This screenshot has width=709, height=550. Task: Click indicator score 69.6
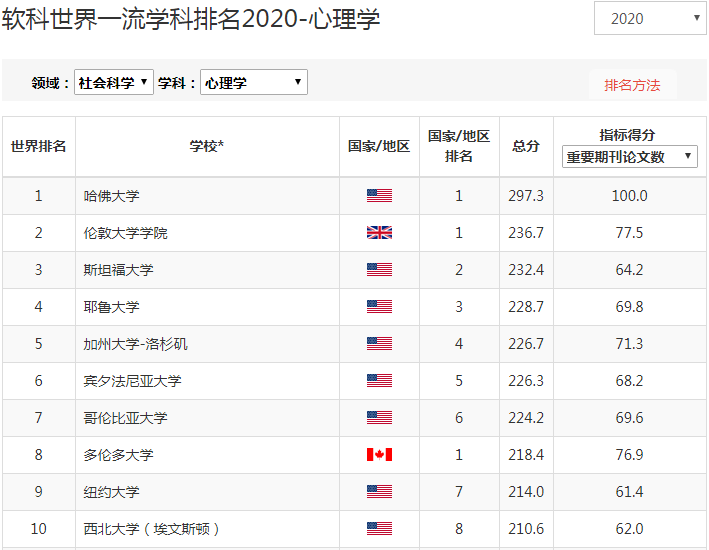[x=629, y=418]
